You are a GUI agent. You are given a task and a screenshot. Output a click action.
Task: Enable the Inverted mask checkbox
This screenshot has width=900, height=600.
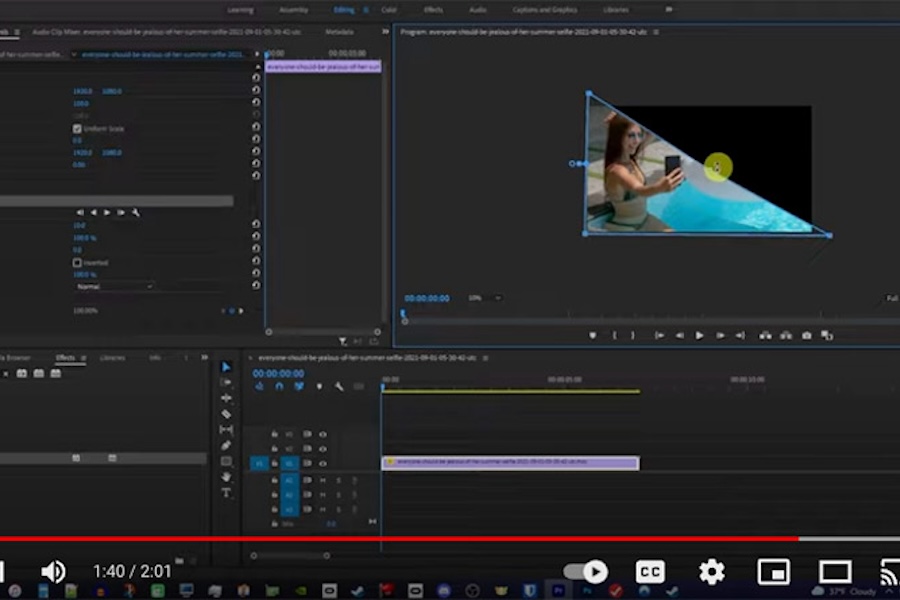(x=77, y=262)
